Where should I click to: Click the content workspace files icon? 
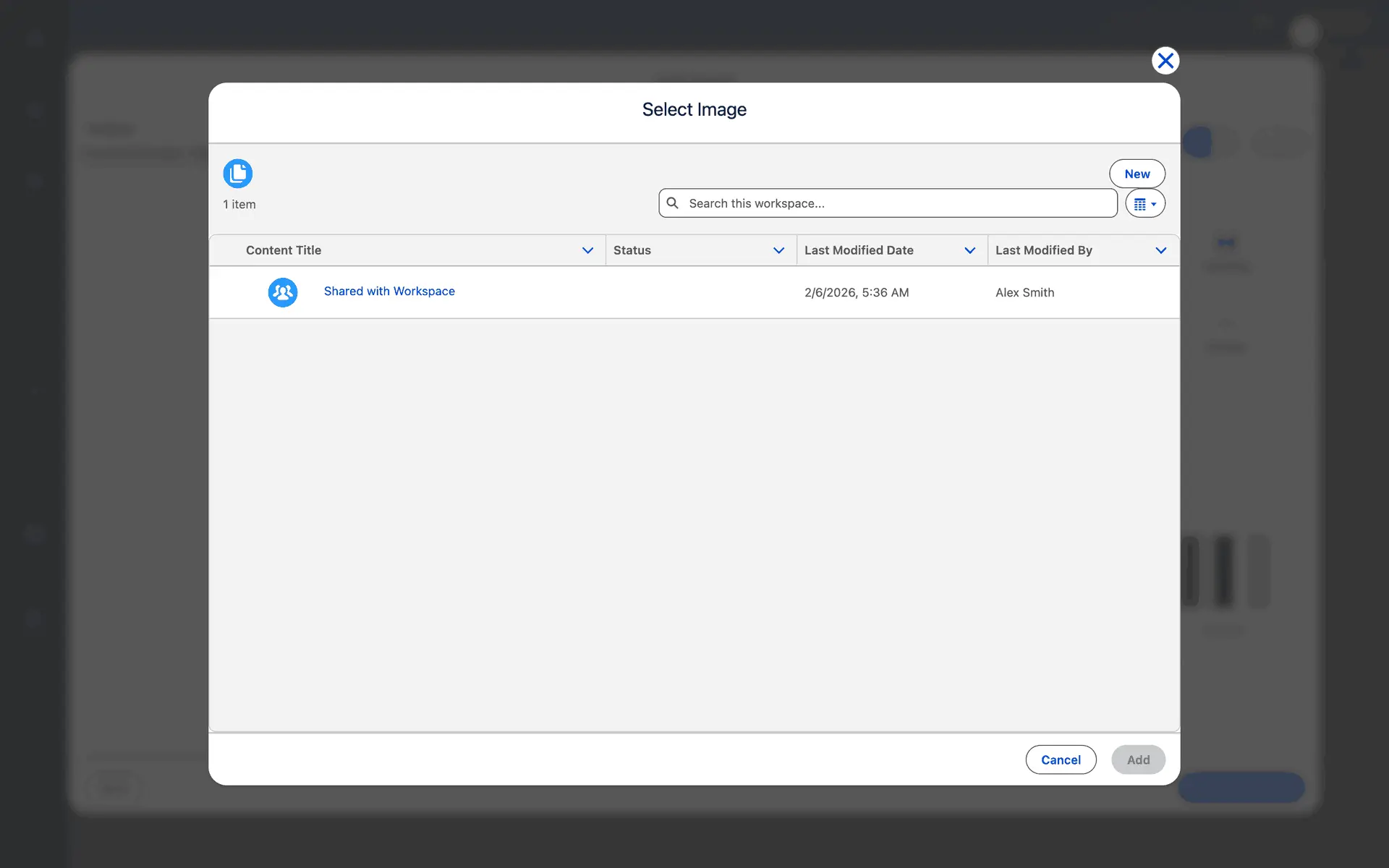point(237,174)
